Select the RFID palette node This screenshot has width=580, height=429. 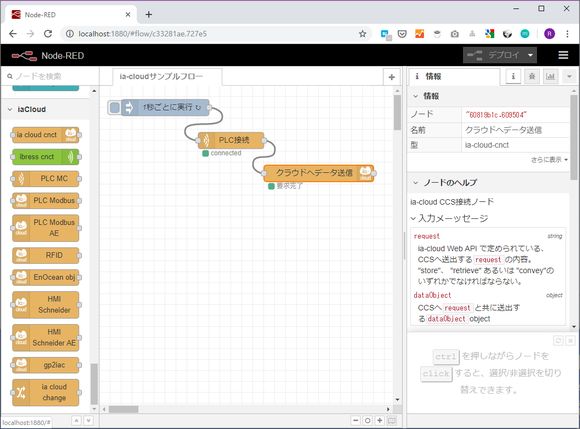point(46,255)
